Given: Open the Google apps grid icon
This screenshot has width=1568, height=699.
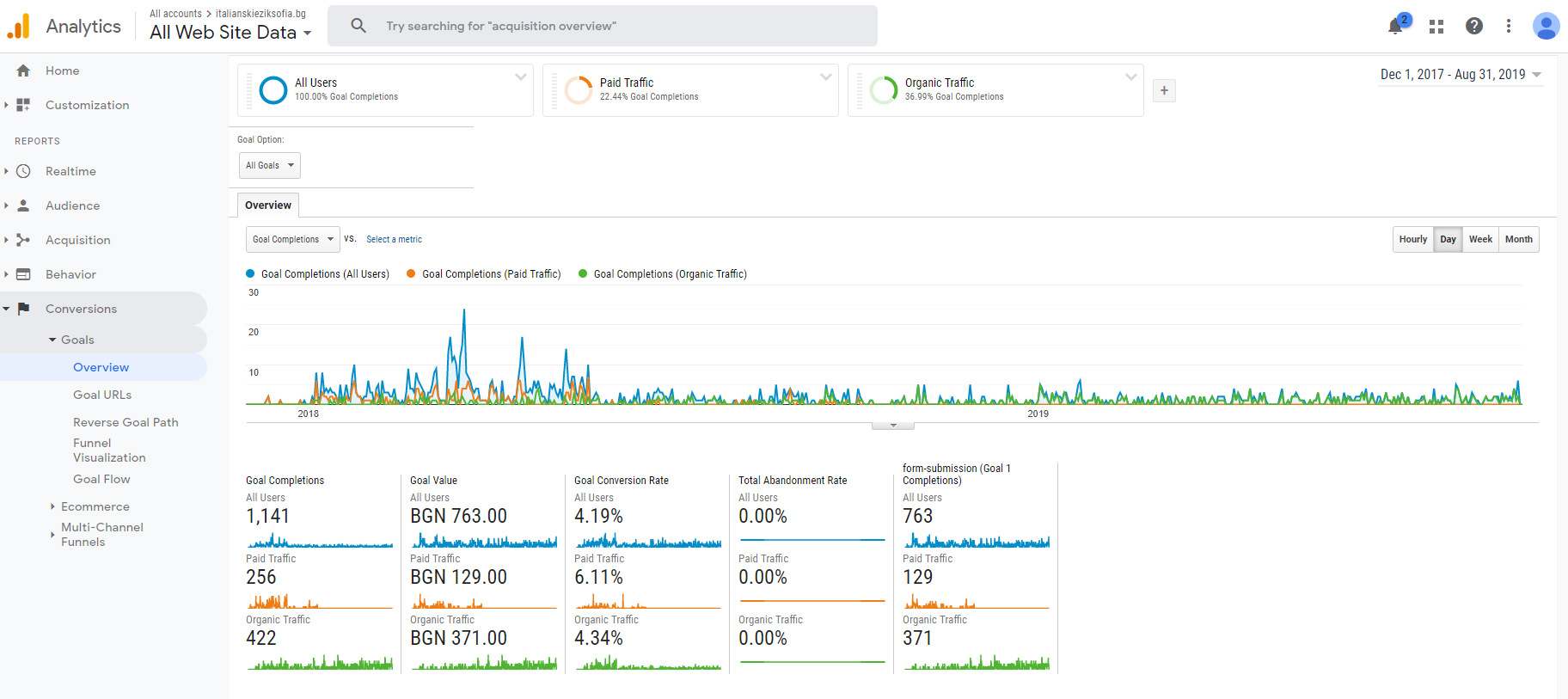Looking at the screenshot, I should pyautogui.click(x=1436, y=27).
